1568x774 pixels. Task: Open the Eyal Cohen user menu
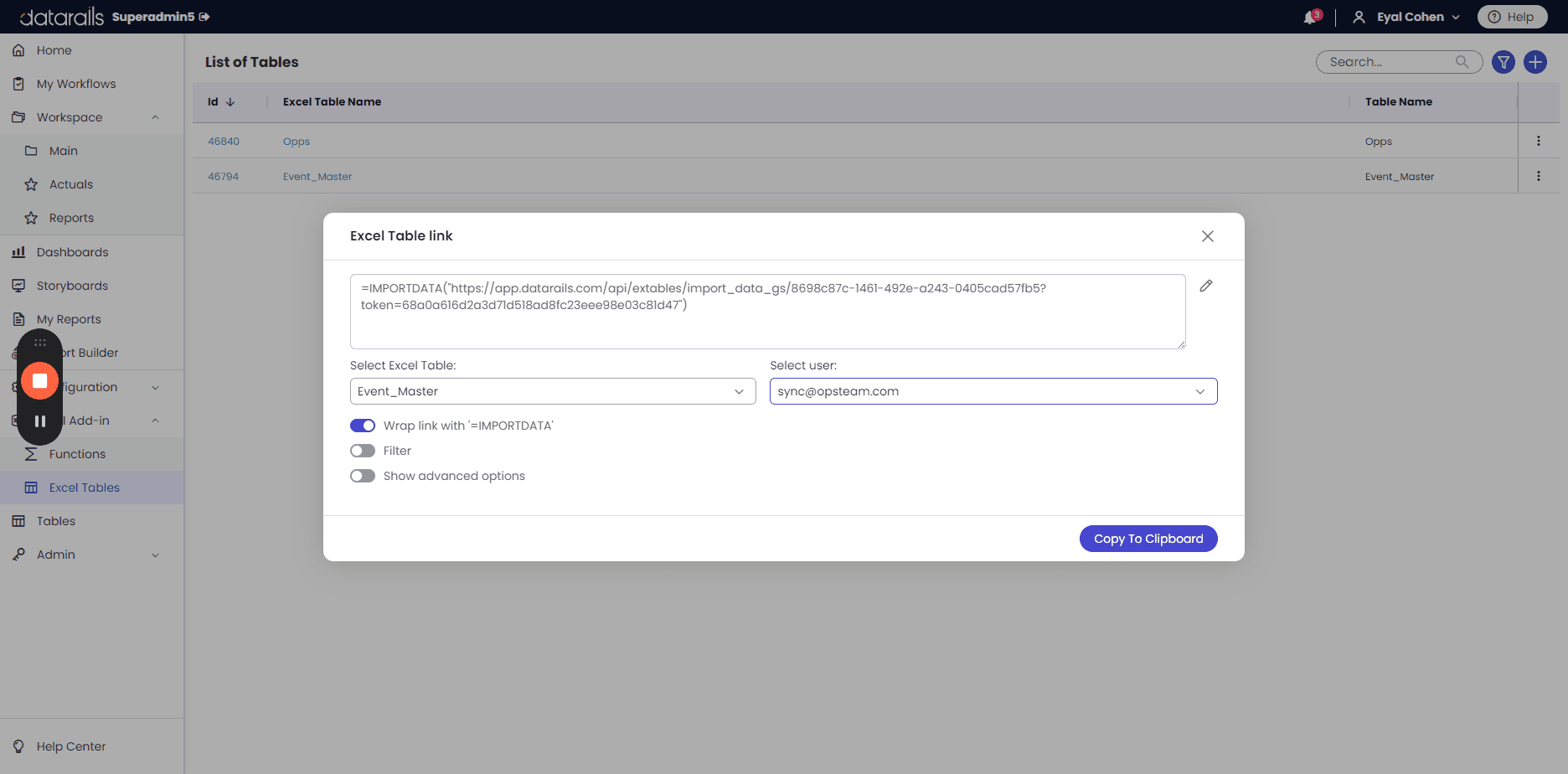1406,17
